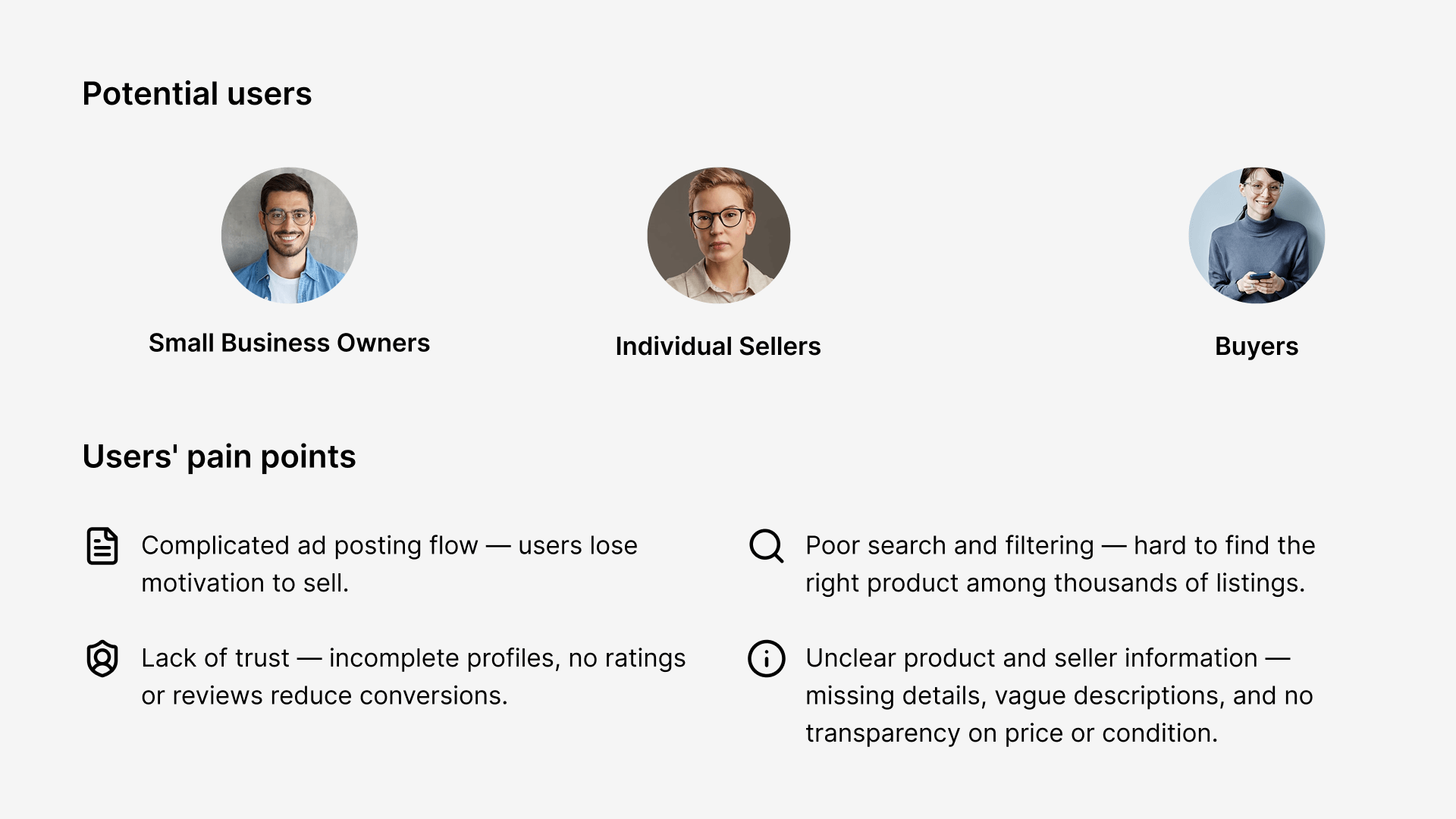Click the Users' pain points heading
1456x819 pixels.
click(219, 457)
